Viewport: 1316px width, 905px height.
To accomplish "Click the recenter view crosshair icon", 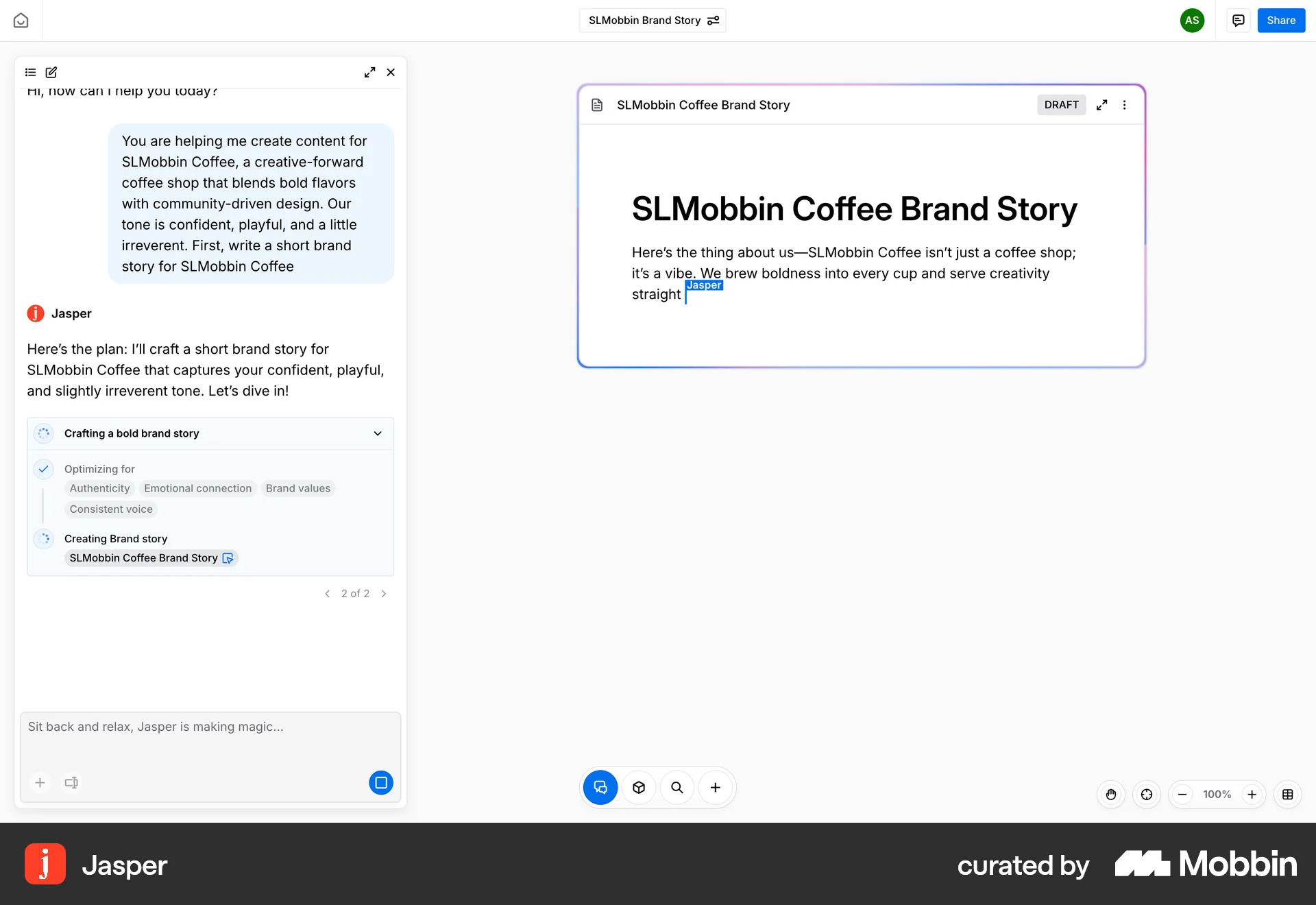I will [x=1147, y=794].
